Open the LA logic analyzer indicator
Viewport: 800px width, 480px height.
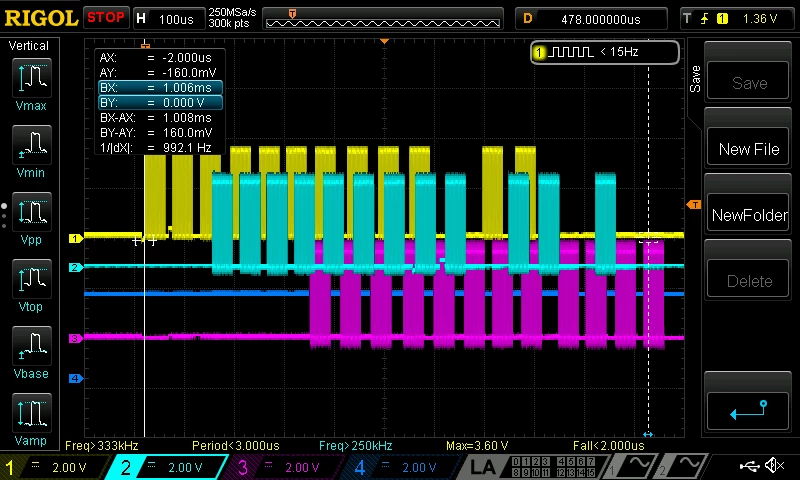(483, 466)
